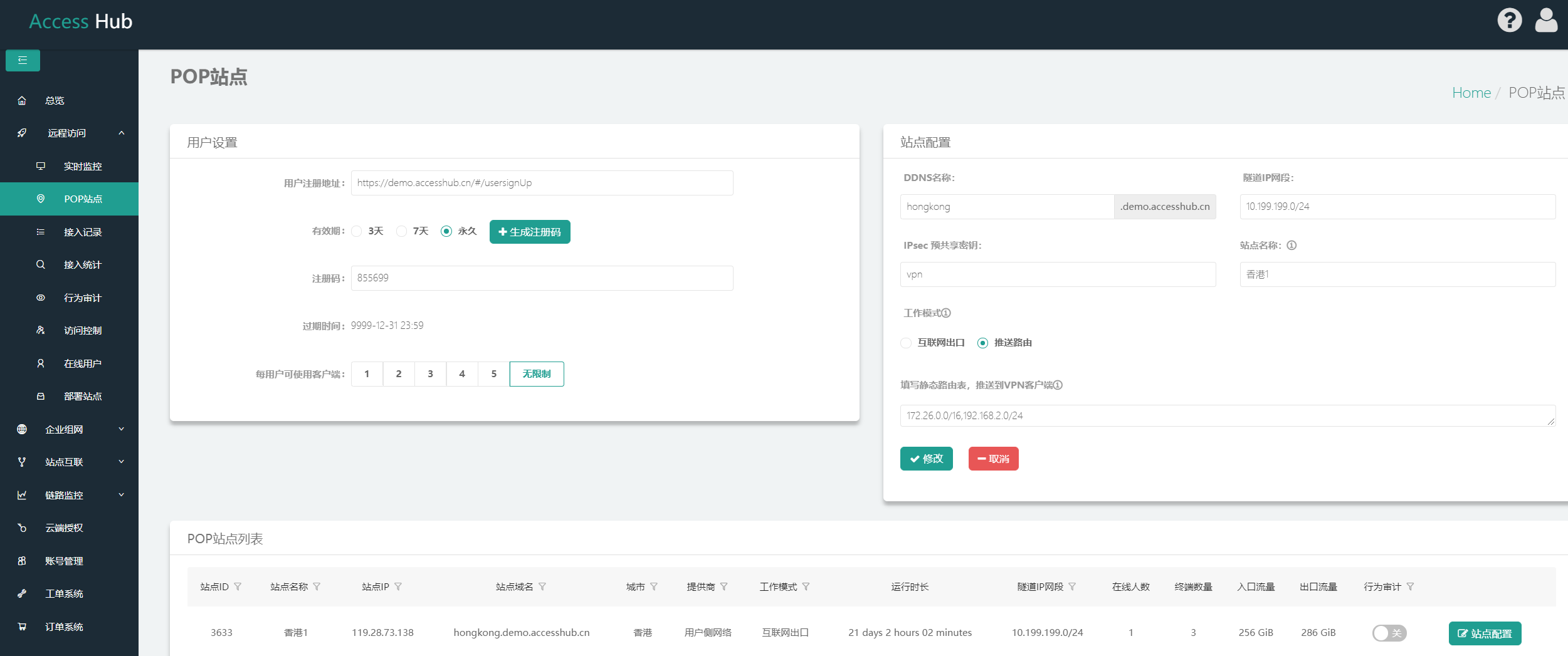
Task: Open the user profile icon
Action: coord(1545,21)
